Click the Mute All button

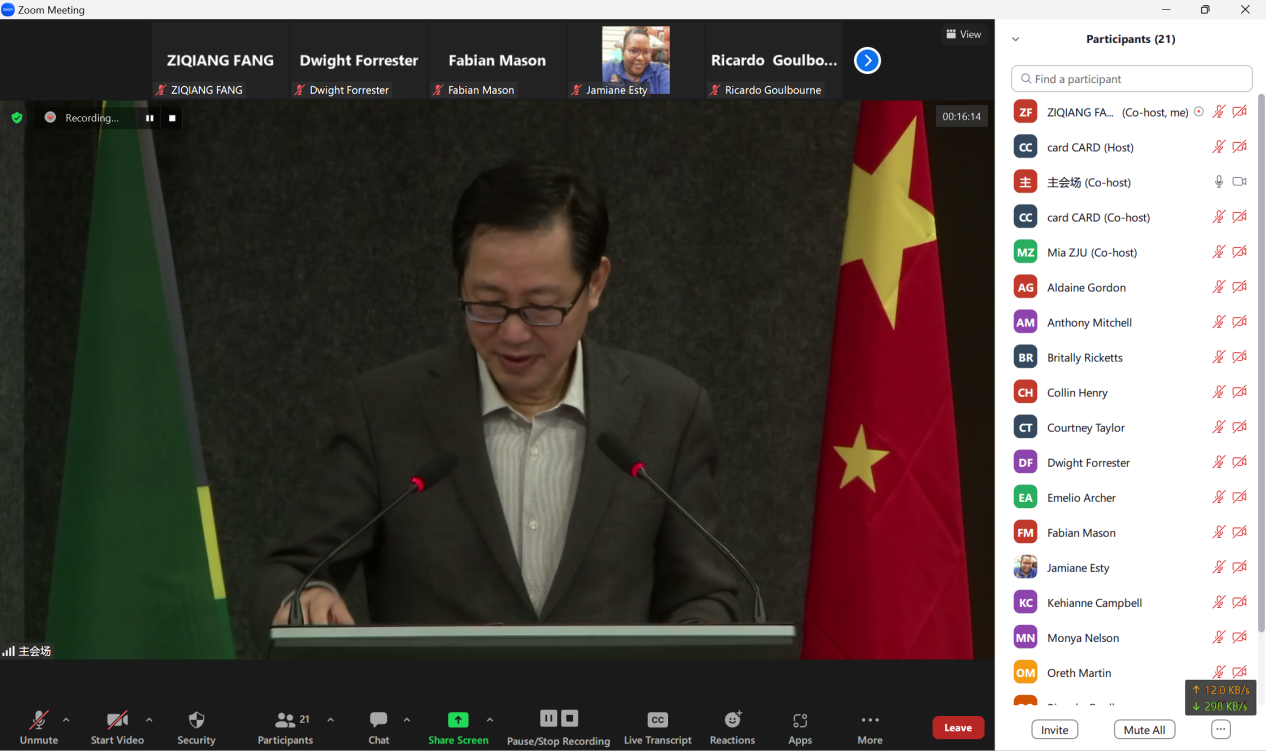click(x=1144, y=730)
